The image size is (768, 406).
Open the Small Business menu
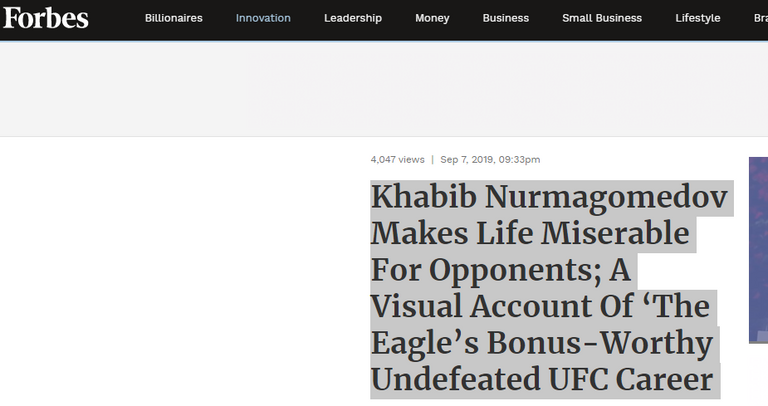(x=602, y=18)
